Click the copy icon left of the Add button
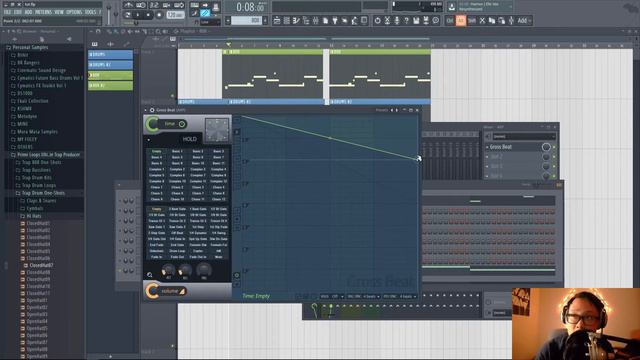Screen dimensions: 640x360 click(492, 20)
